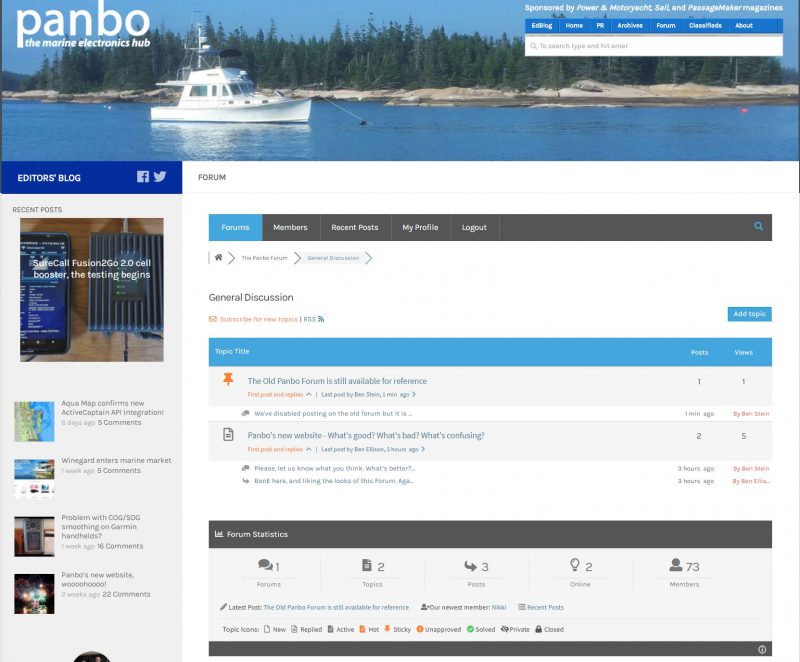
Task: Open Panbo's new website, woooohoooo! post
Action: tap(97, 579)
